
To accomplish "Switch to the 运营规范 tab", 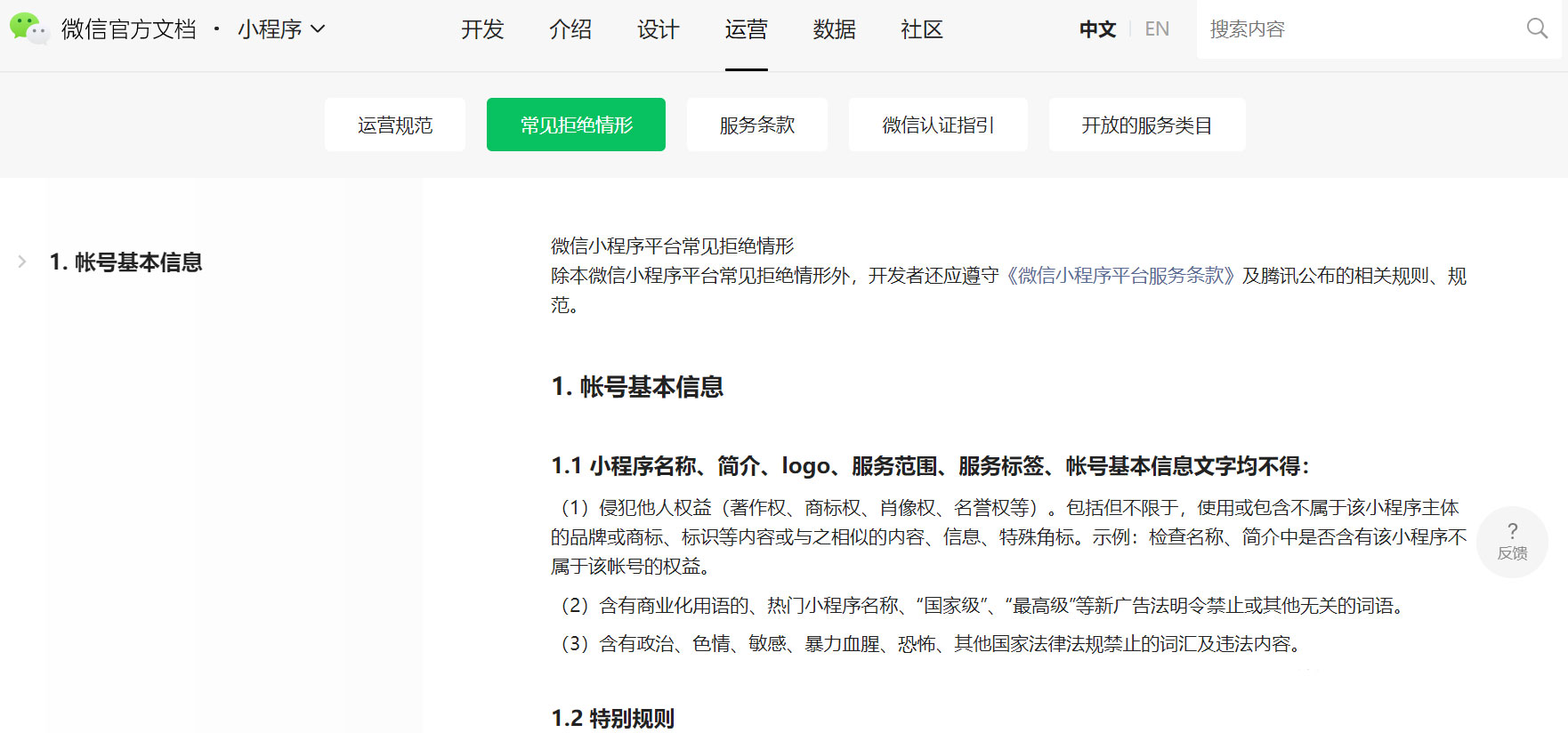I will pos(395,125).
